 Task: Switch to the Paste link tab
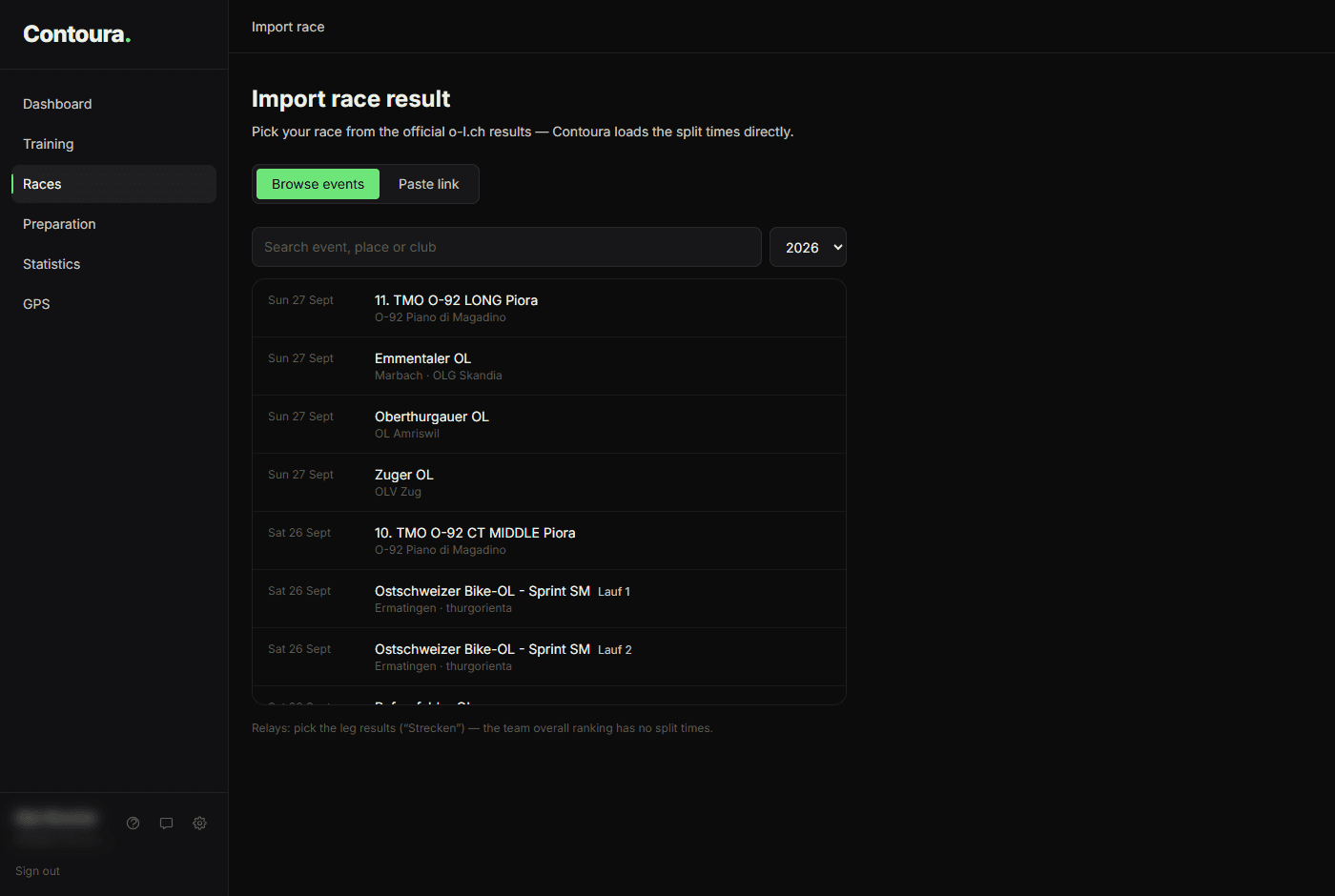429,184
